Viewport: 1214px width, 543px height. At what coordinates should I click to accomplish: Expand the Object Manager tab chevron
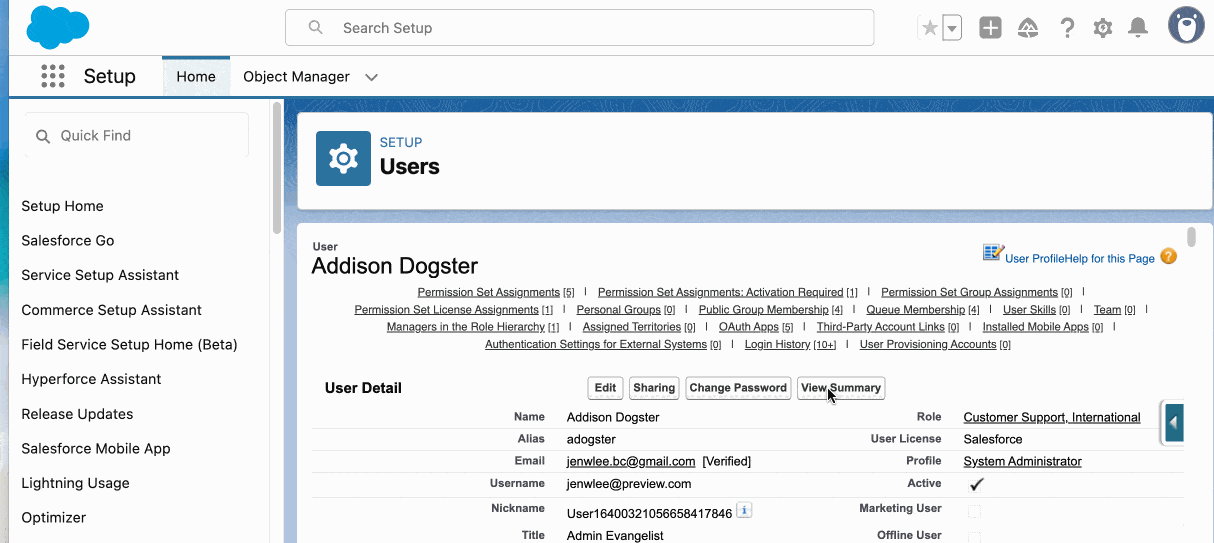pos(371,77)
